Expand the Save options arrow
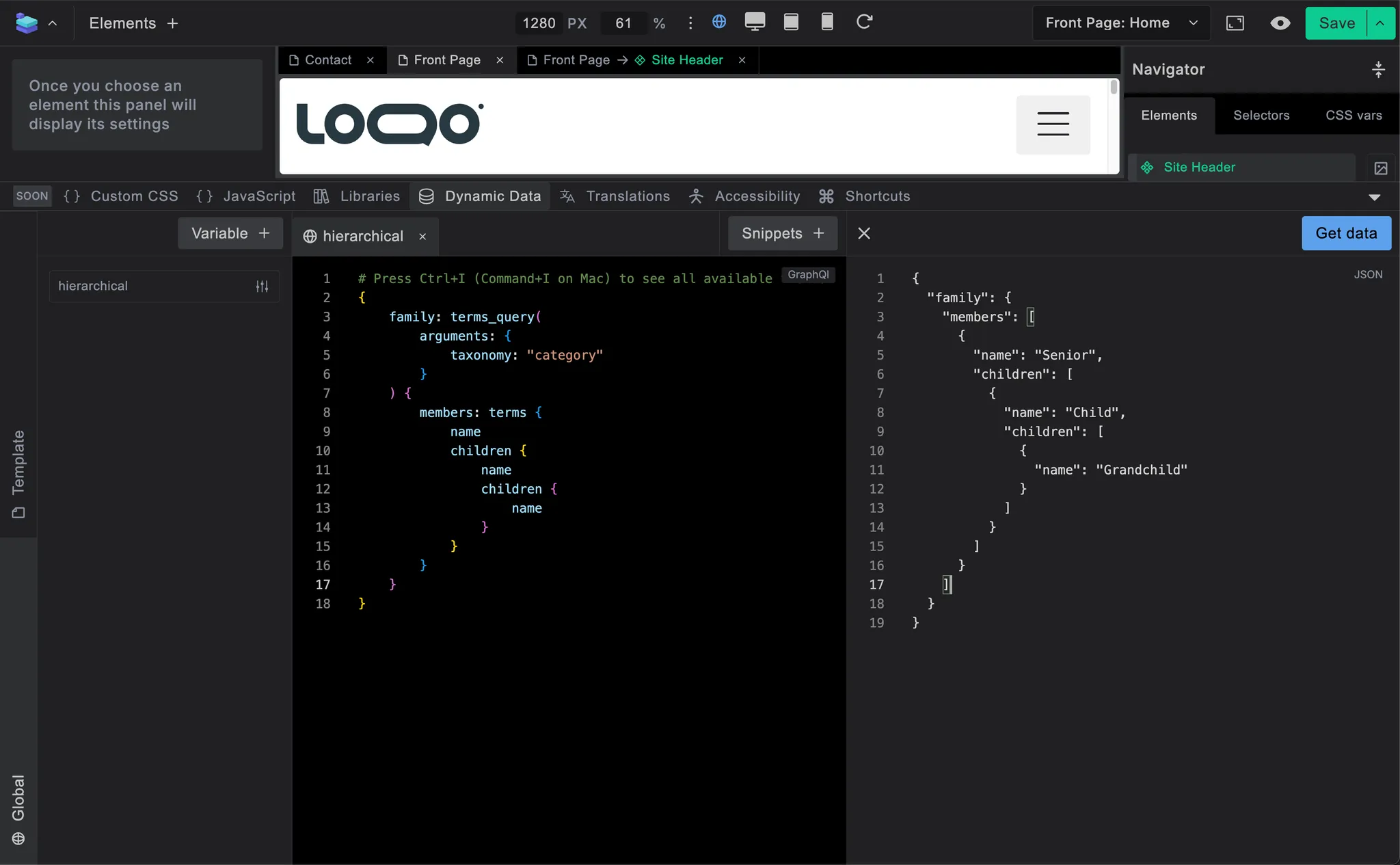The width and height of the screenshot is (1400, 865). [1380, 23]
